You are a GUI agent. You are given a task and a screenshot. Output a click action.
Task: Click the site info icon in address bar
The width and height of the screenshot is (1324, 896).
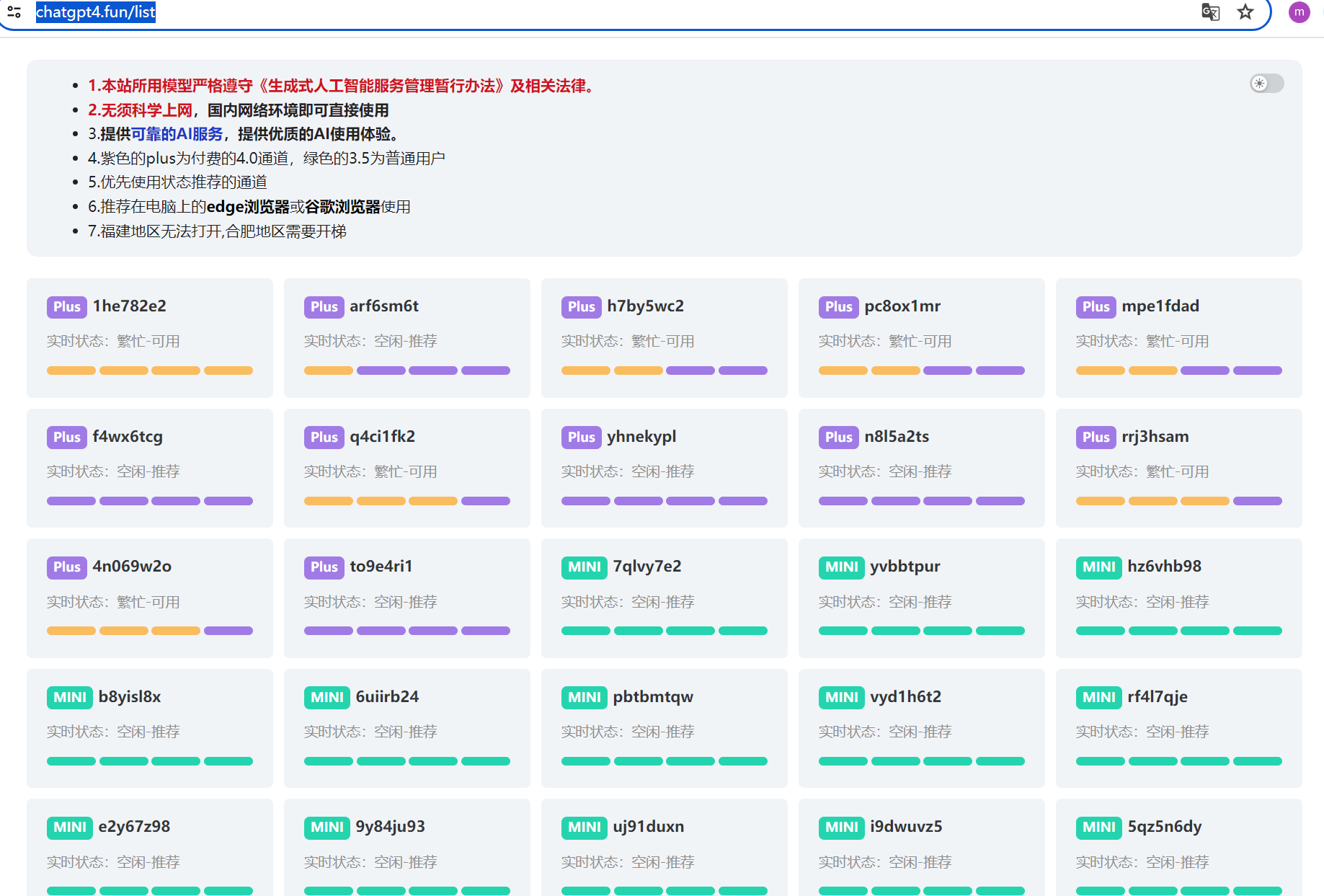coord(14,12)
